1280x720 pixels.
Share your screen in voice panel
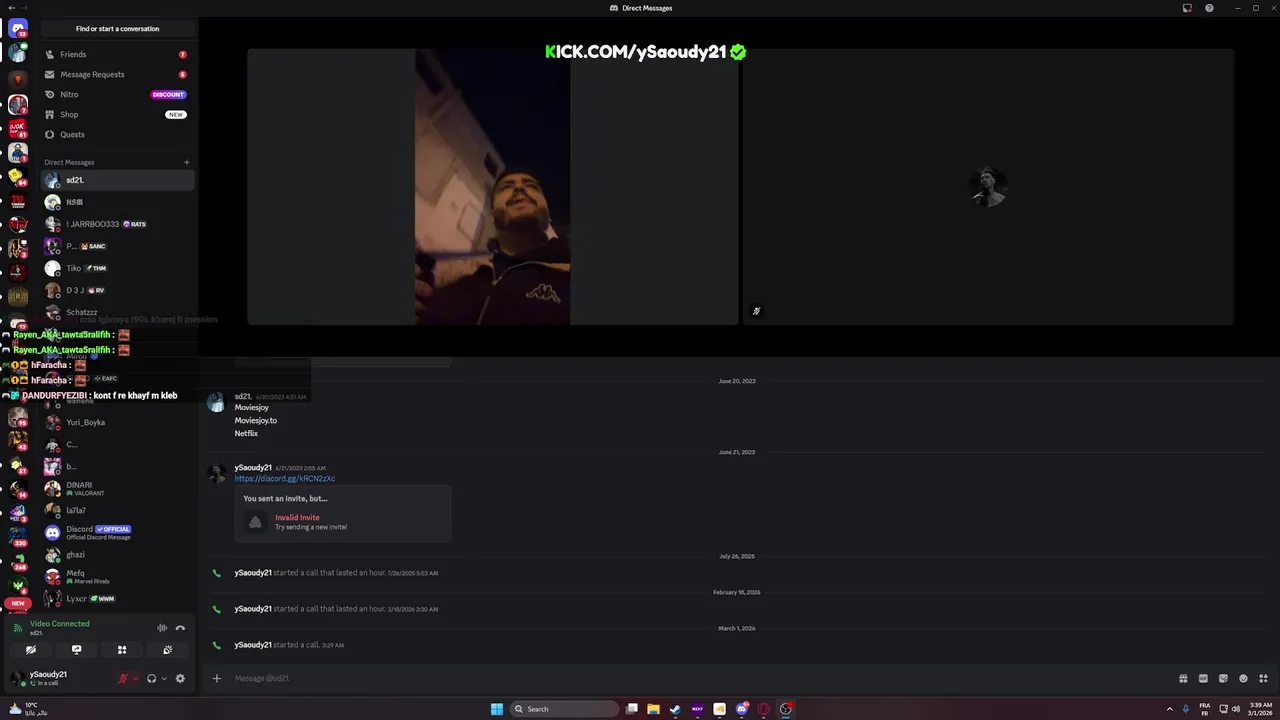point(76,650)
